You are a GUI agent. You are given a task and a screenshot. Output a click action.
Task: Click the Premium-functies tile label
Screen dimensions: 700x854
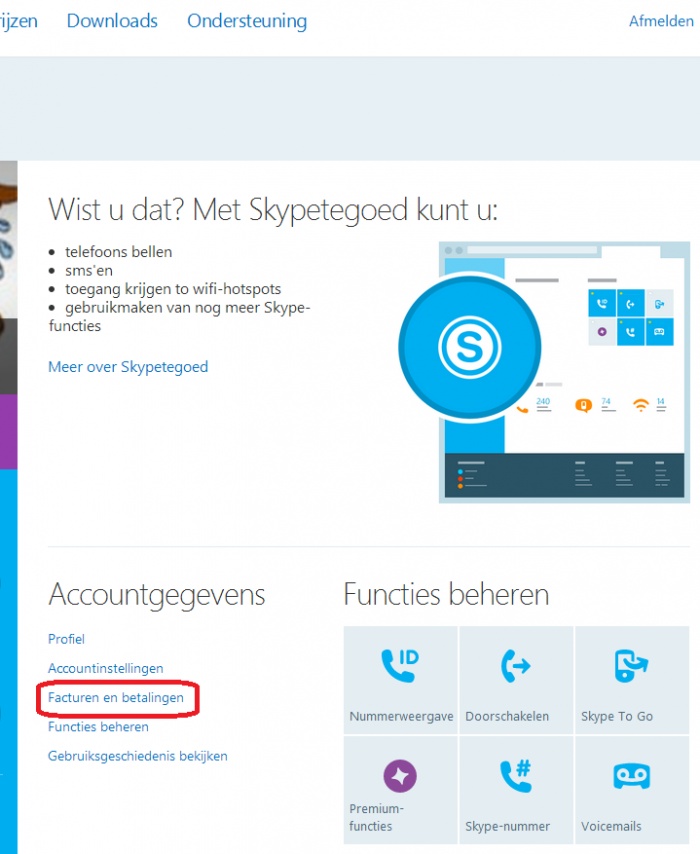tap(376, 817)
